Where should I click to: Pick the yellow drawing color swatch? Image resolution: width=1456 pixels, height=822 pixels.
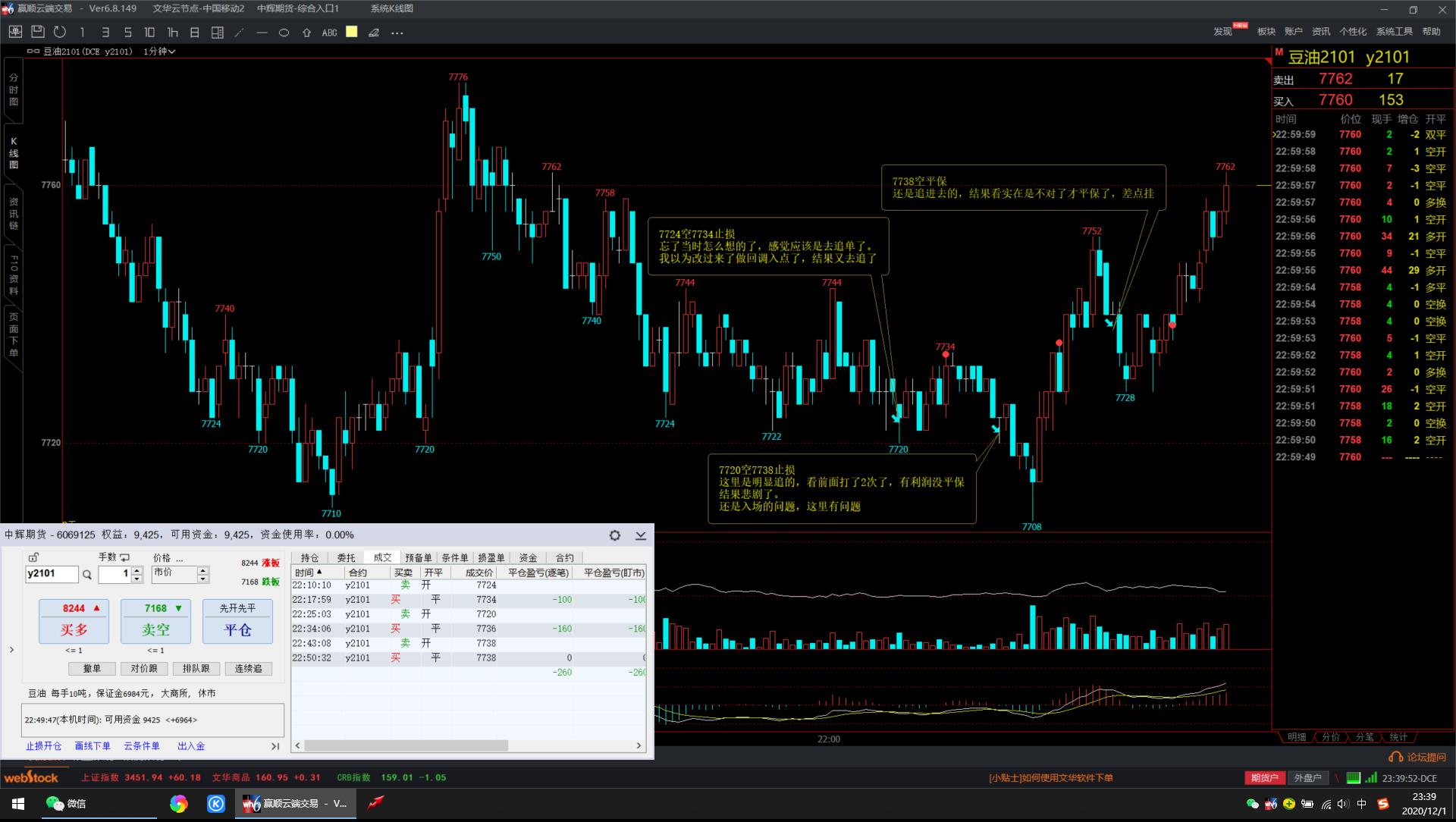click(352, 32)
